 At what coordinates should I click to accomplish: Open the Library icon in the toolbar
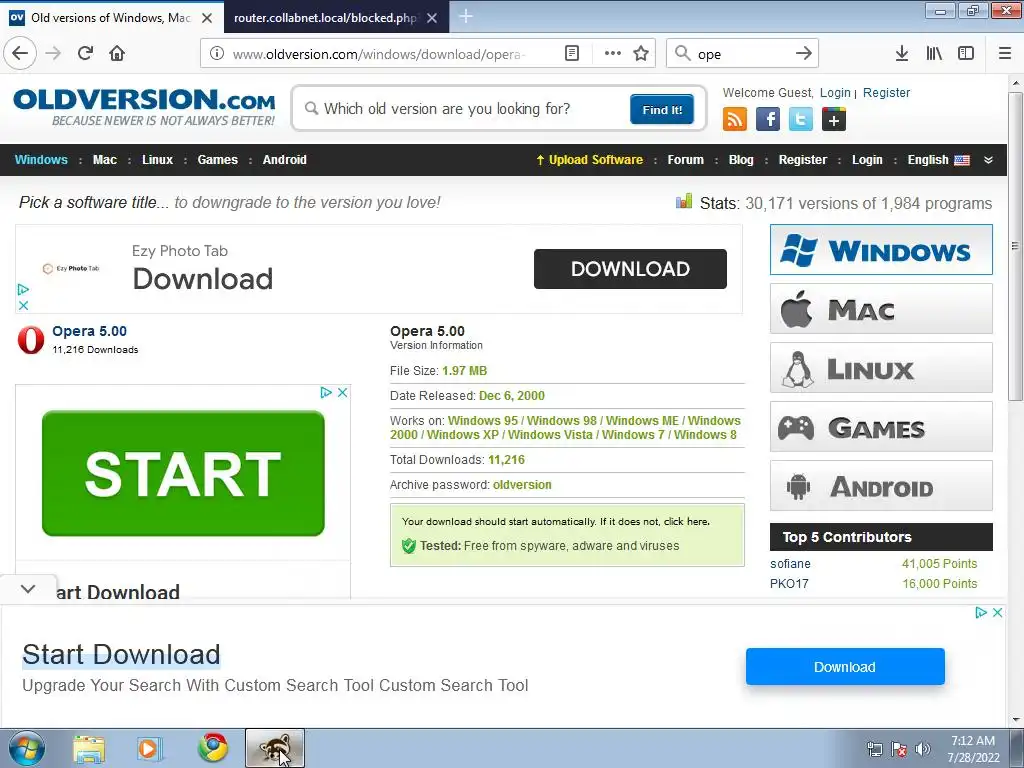click(934, 54)
